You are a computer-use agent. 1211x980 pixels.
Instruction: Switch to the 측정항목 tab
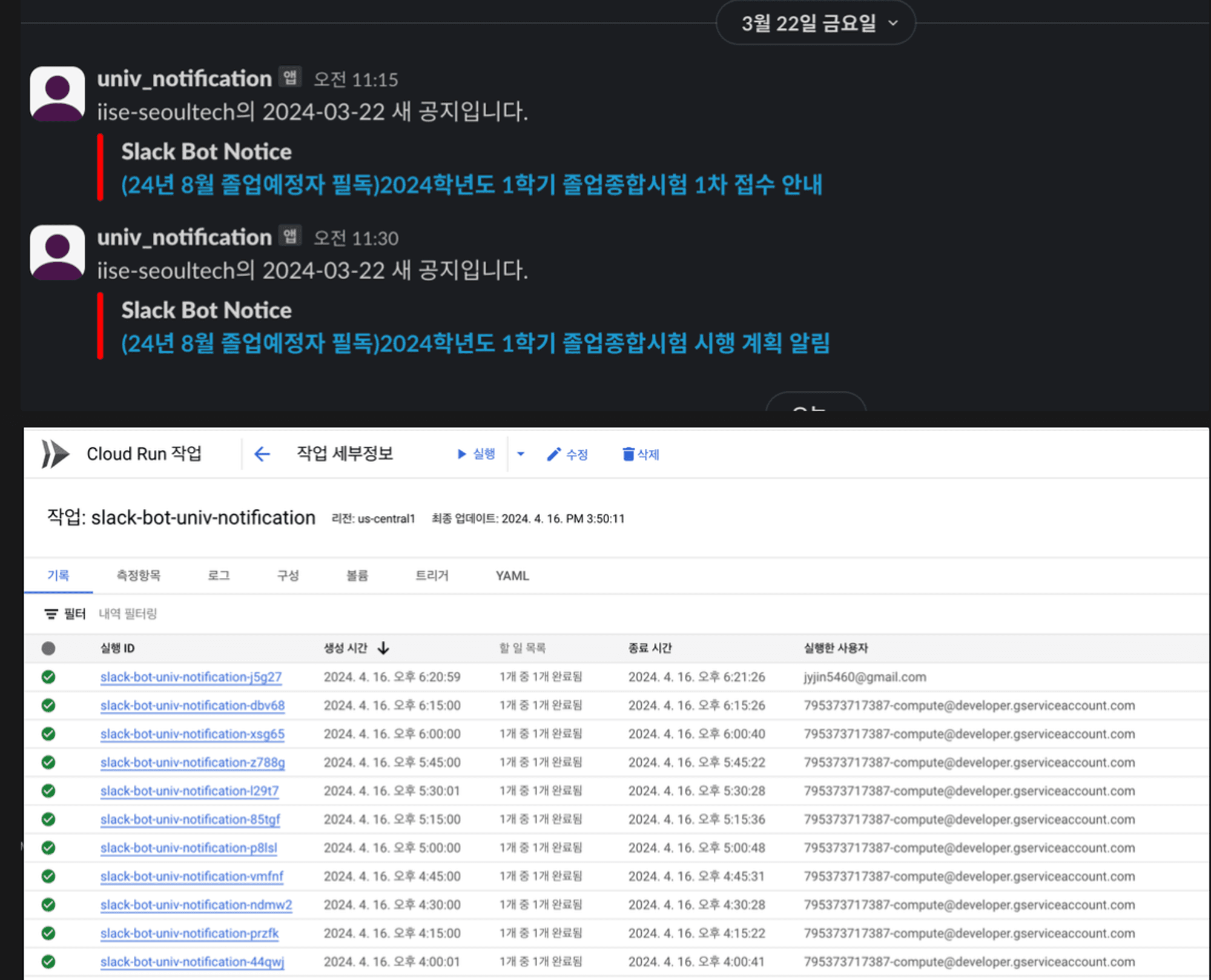click(139, 575)
